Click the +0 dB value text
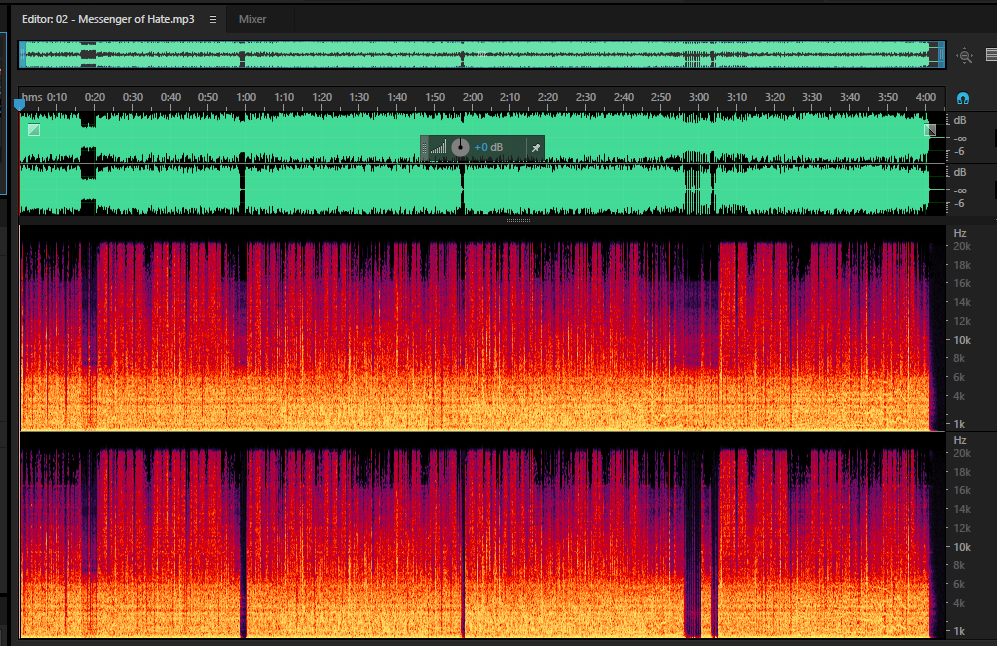Screen dimensions: 997x646 click(x=488, y=148)
